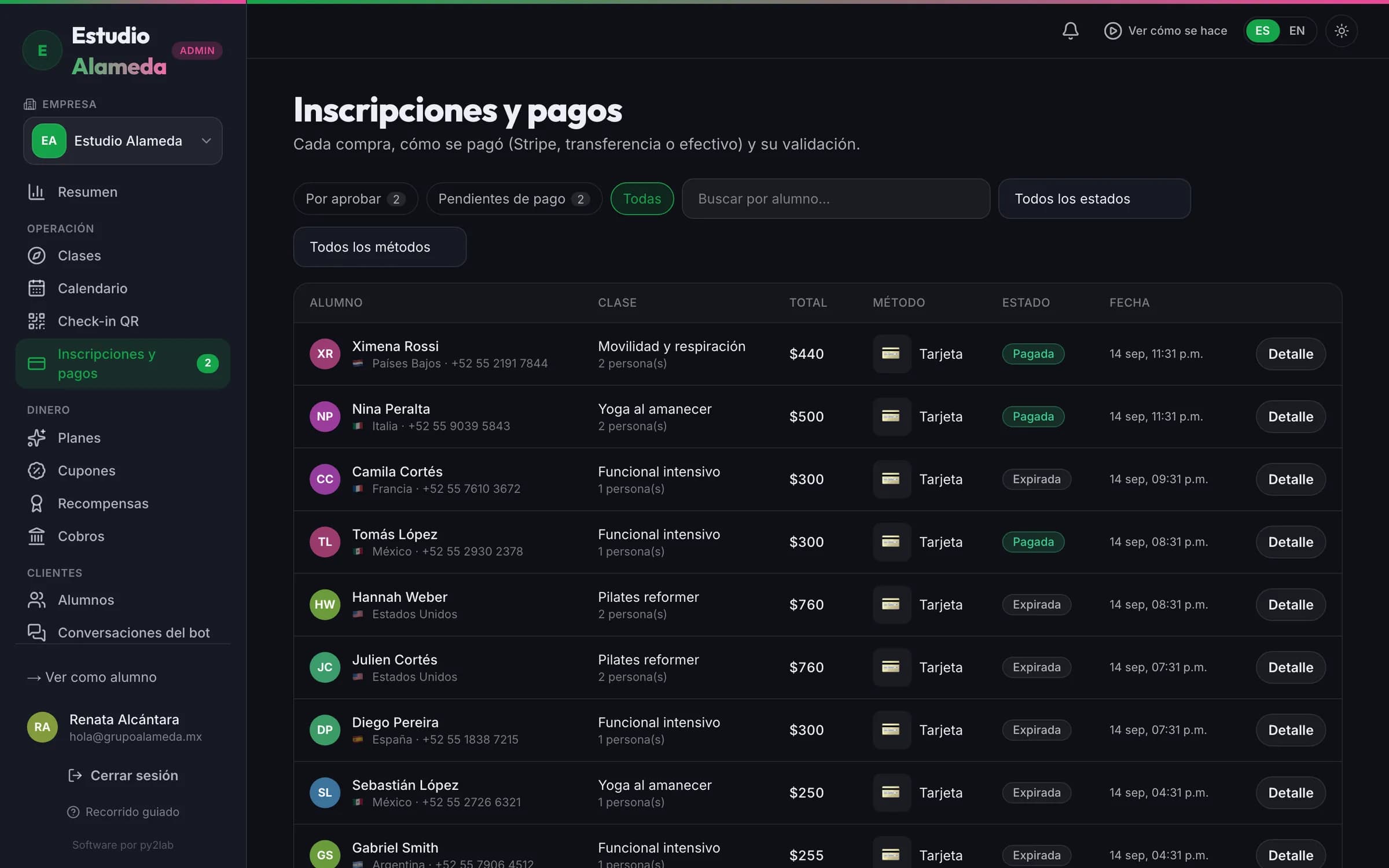1389x868 pixels.
Task: Open Detalle for Ximena Rossi
Action: coord(1290,354)
